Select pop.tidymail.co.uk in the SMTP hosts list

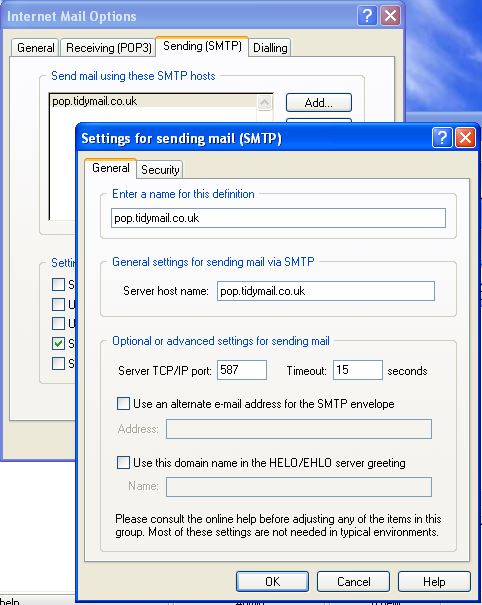click(x=153, y=101)
